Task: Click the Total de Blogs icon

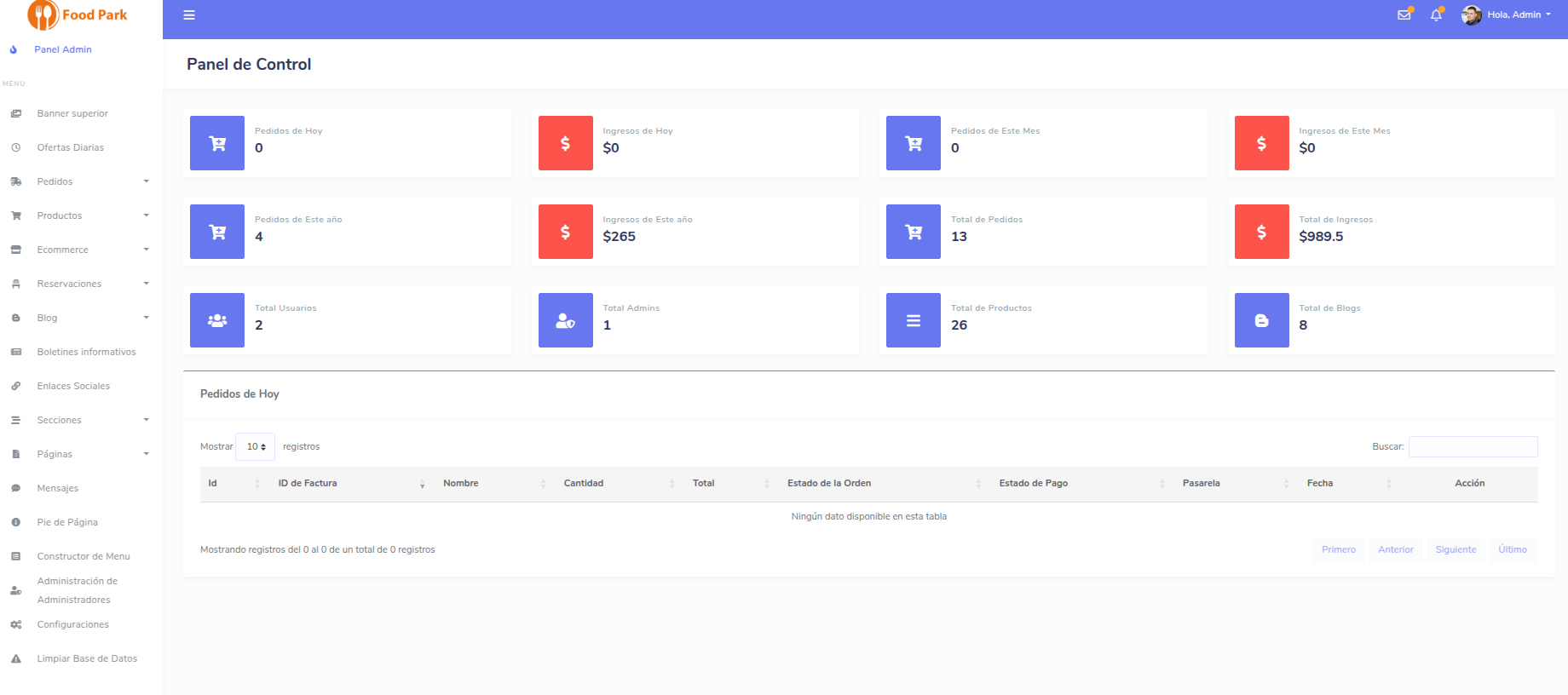Action: [x=1261, y=320]
